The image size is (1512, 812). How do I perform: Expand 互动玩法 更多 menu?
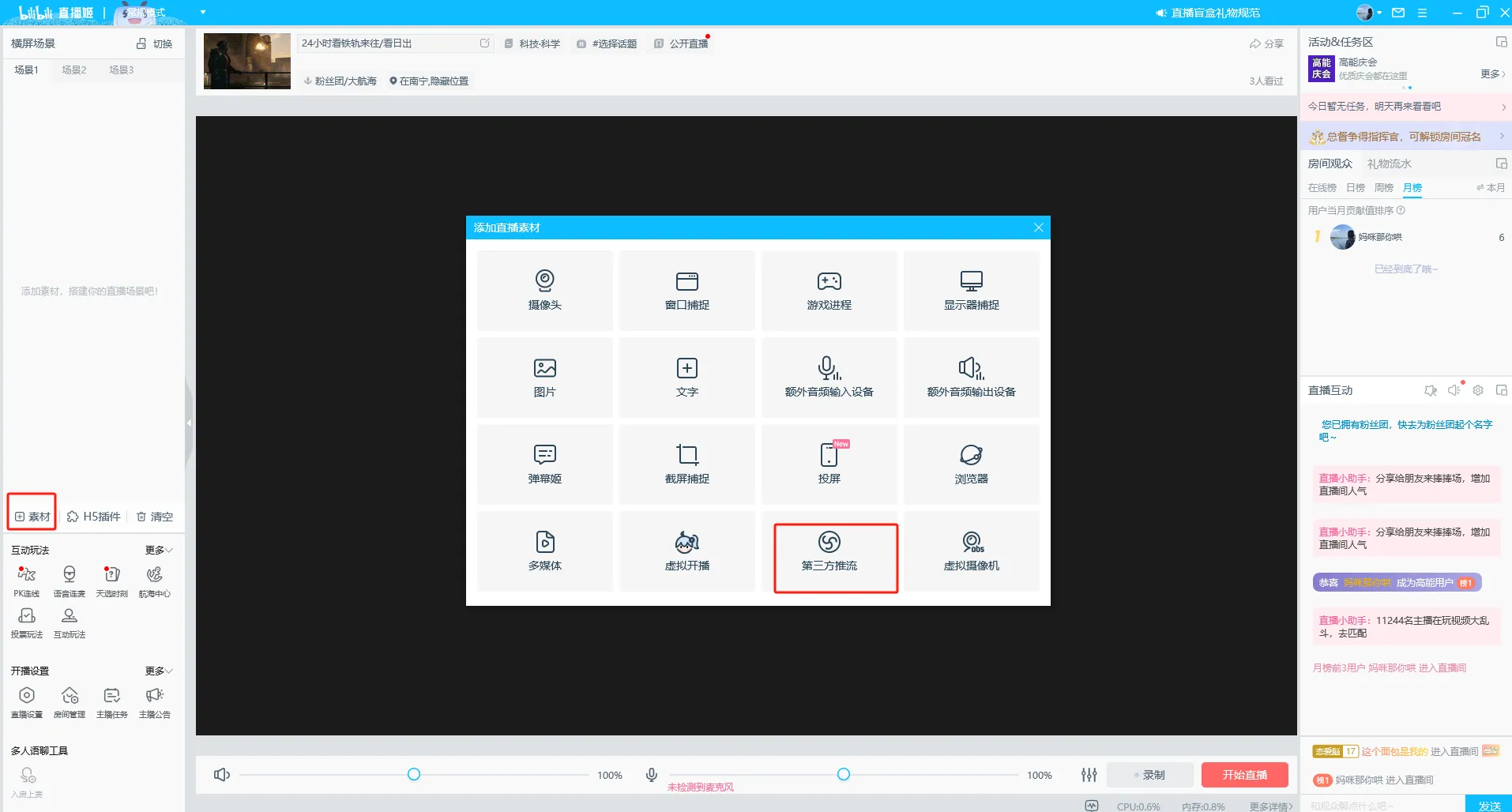(159, 550)
